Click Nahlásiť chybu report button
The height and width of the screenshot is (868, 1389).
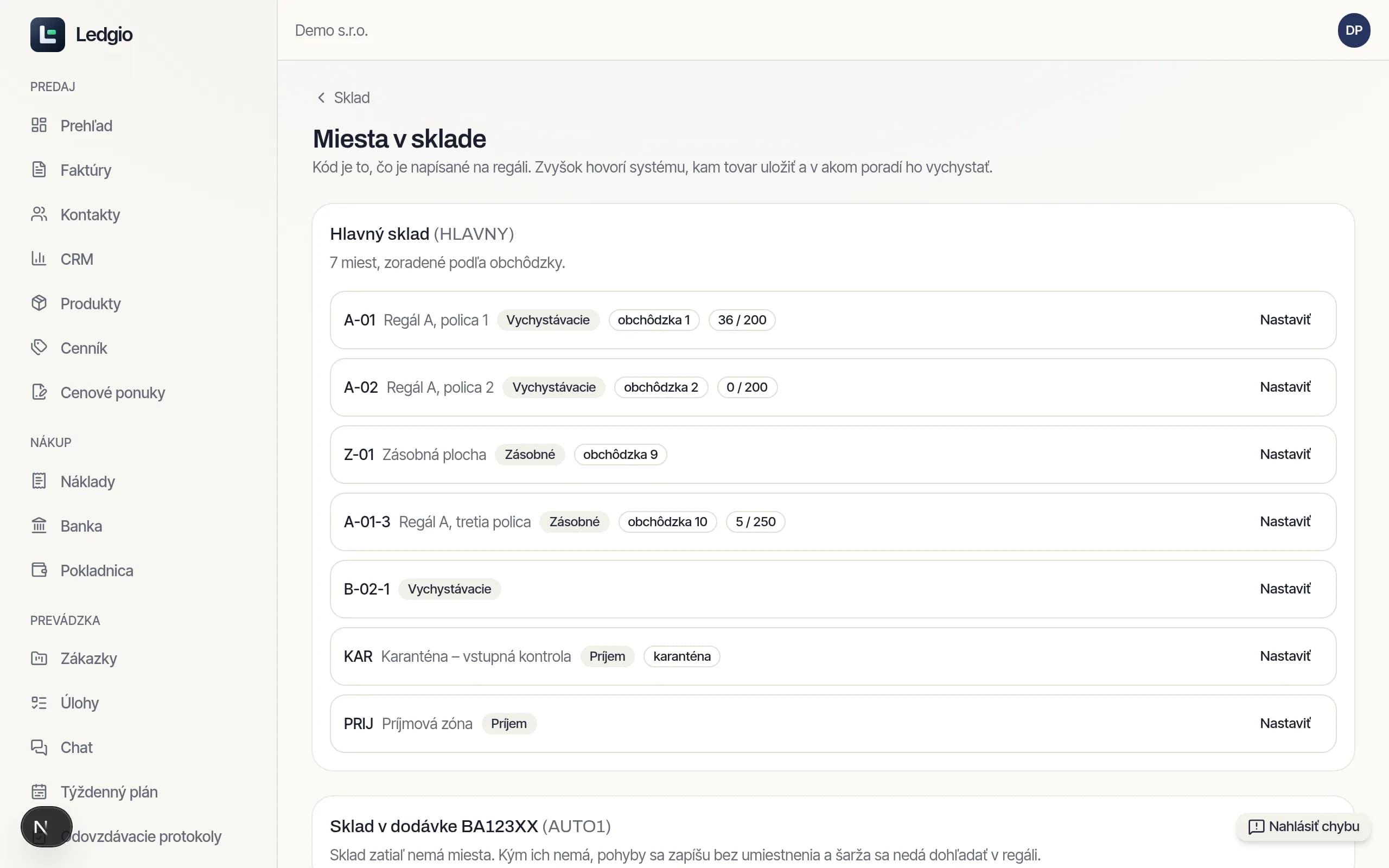click(1303, 827)
